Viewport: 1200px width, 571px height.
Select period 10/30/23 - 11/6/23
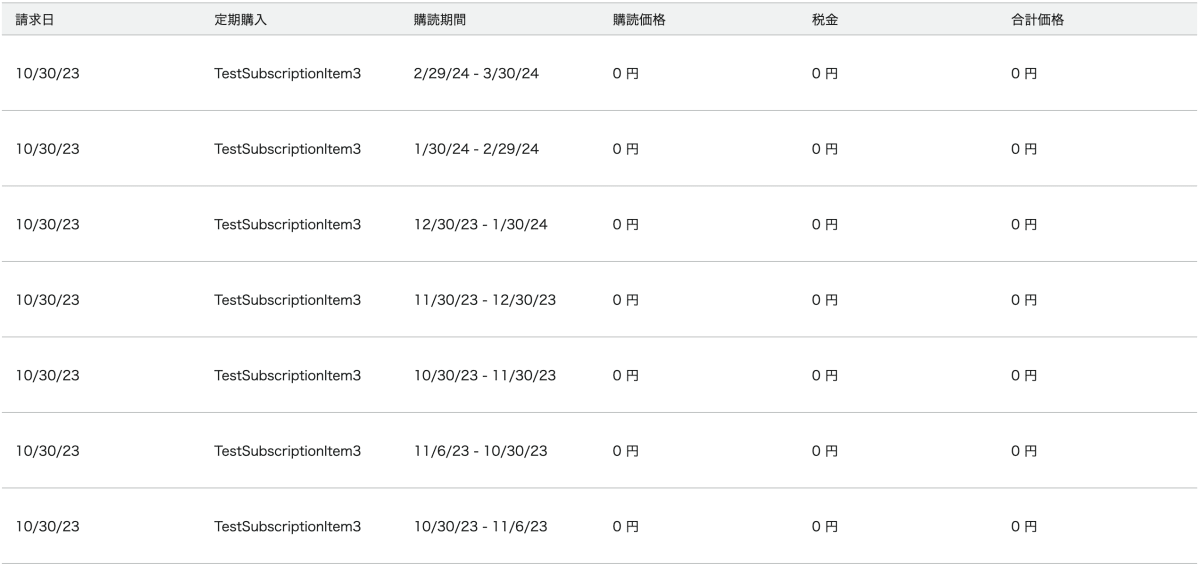tap(480, 526)
